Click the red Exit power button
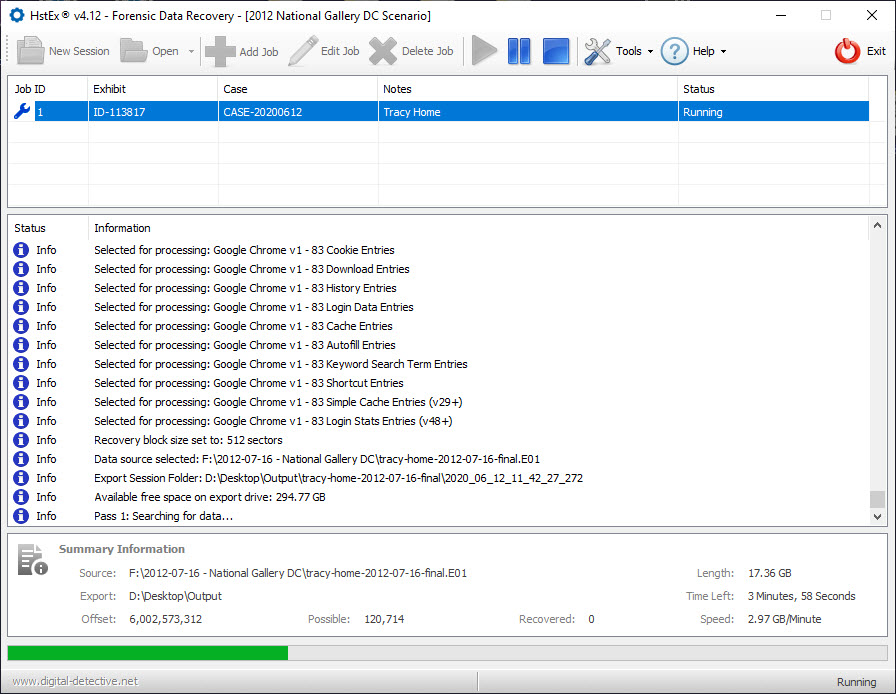896x694 pixels. click(848, 51)
